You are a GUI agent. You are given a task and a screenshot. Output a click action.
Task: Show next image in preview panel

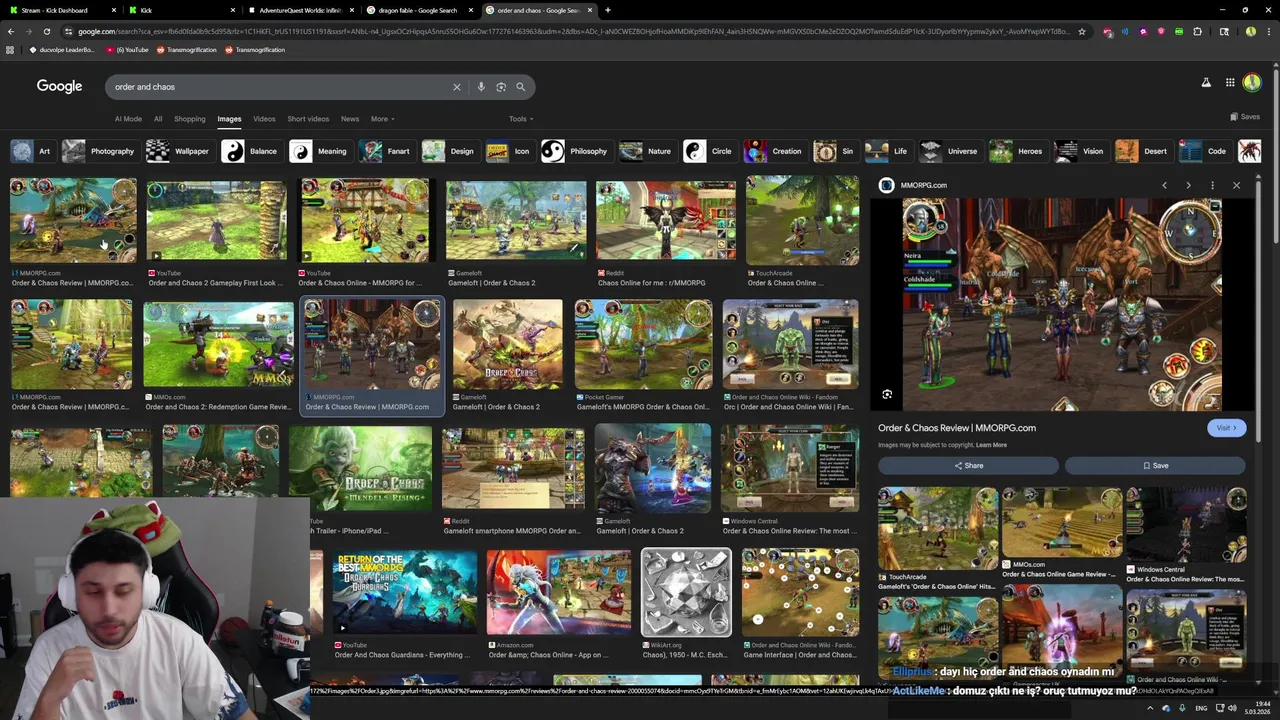(x=1188, y=185)
